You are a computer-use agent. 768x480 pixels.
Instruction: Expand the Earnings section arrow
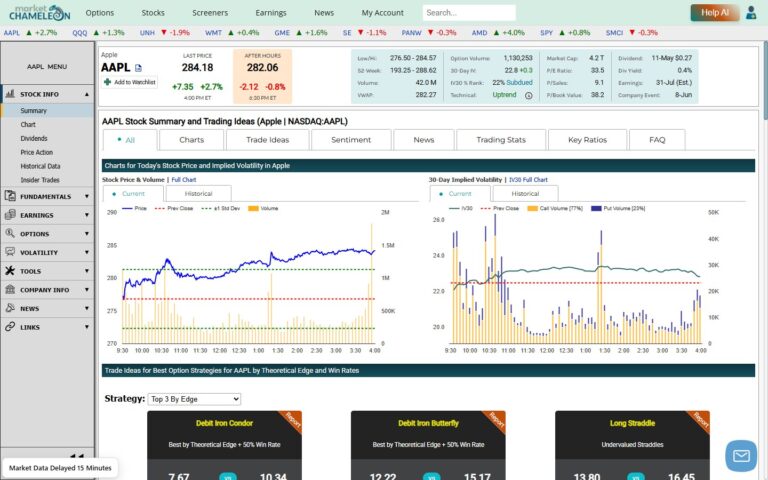point(87,215)
